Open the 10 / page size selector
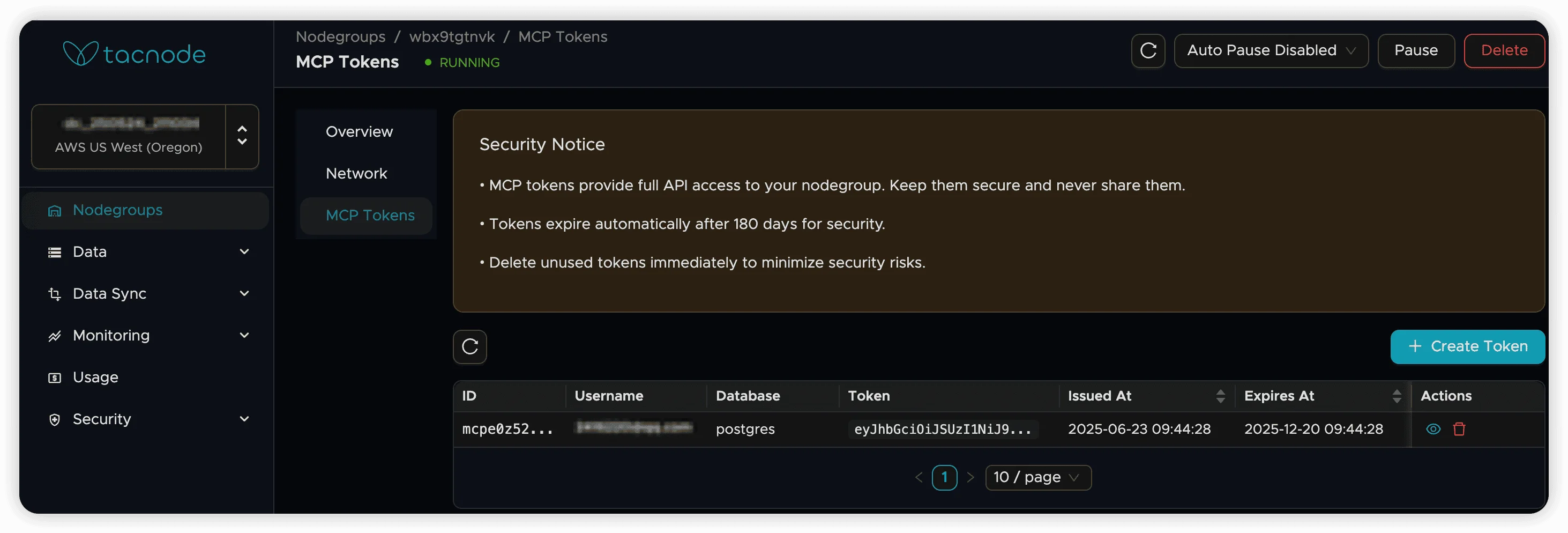The height and width of the screenshot is (533, 1568). point(1037,477)
